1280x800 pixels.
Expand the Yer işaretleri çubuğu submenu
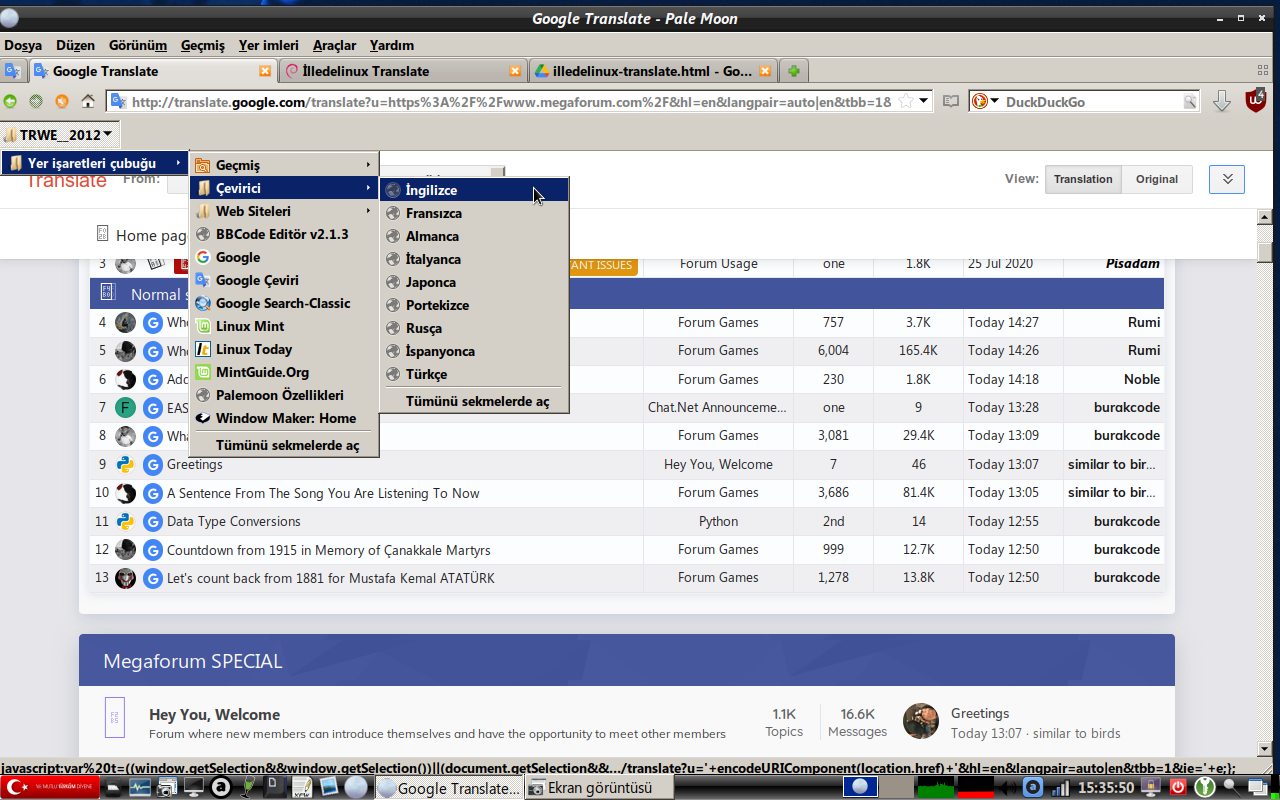[95, 163]
